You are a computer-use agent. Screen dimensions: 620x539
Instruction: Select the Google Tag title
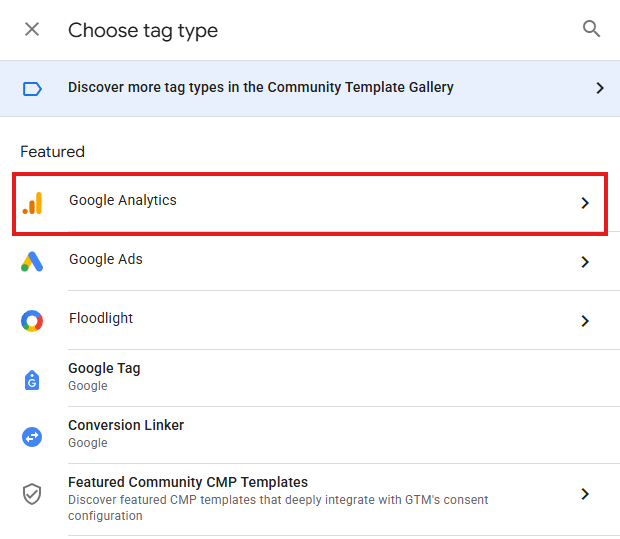104,369
